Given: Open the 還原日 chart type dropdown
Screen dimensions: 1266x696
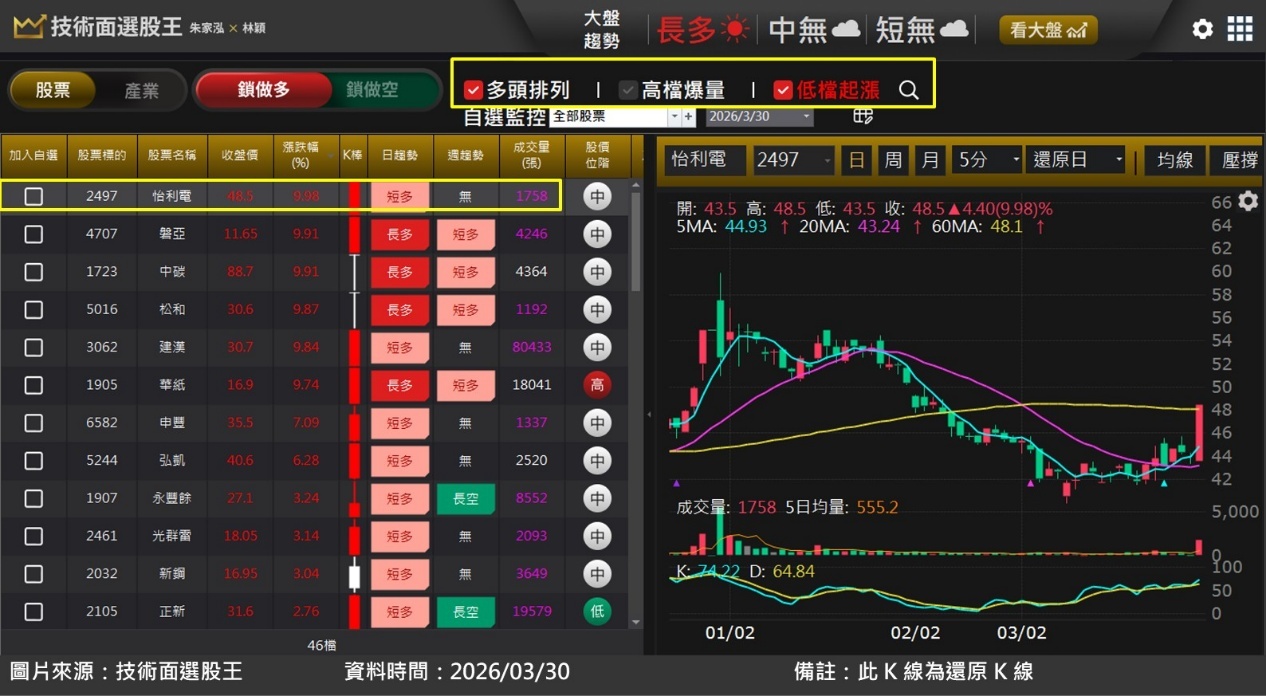Looking at the screenshot, I should pyautogui.click(x=1077, y=160).
